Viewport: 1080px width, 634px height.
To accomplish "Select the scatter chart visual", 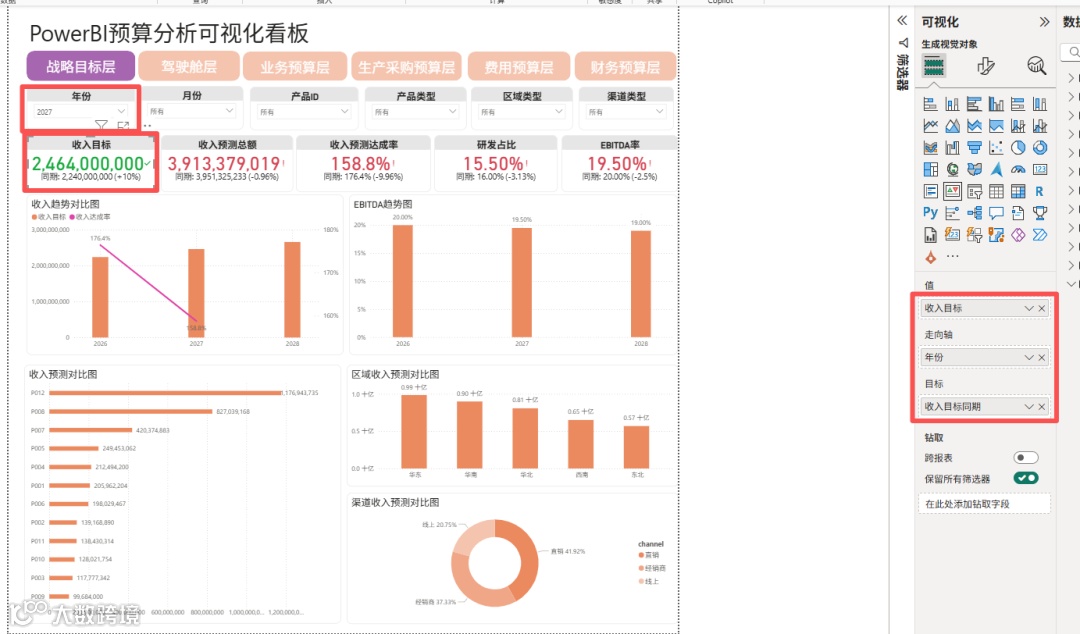I will click(996, 147).
